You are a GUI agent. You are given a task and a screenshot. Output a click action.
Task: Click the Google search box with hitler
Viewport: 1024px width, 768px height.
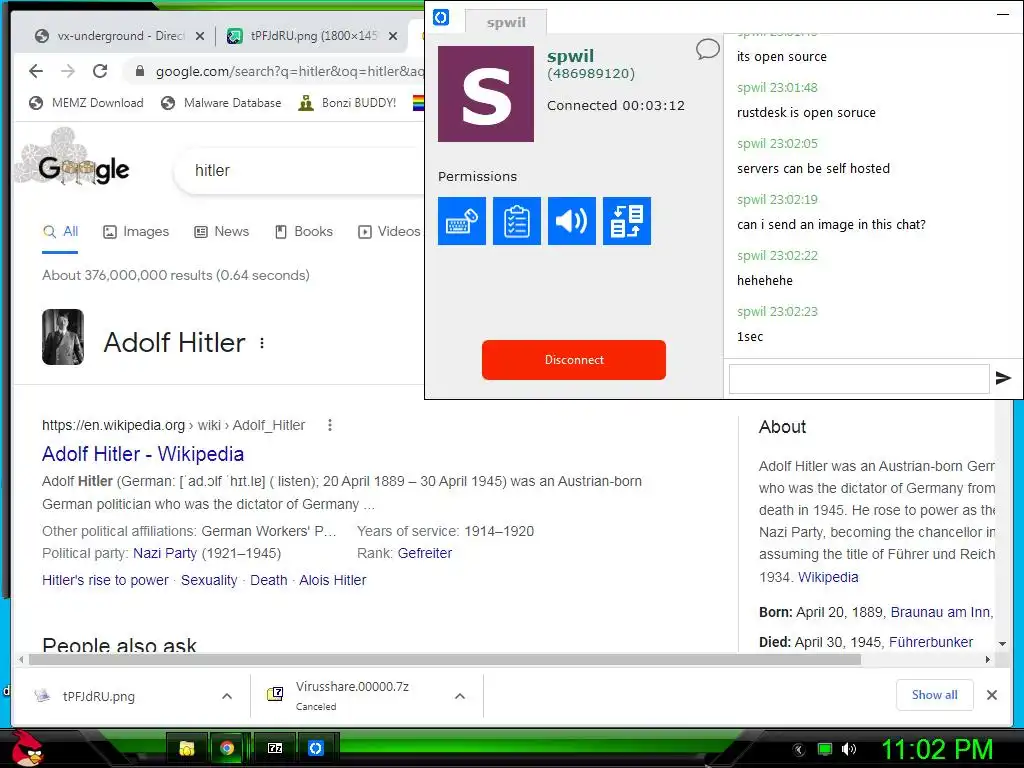(300, 170)
